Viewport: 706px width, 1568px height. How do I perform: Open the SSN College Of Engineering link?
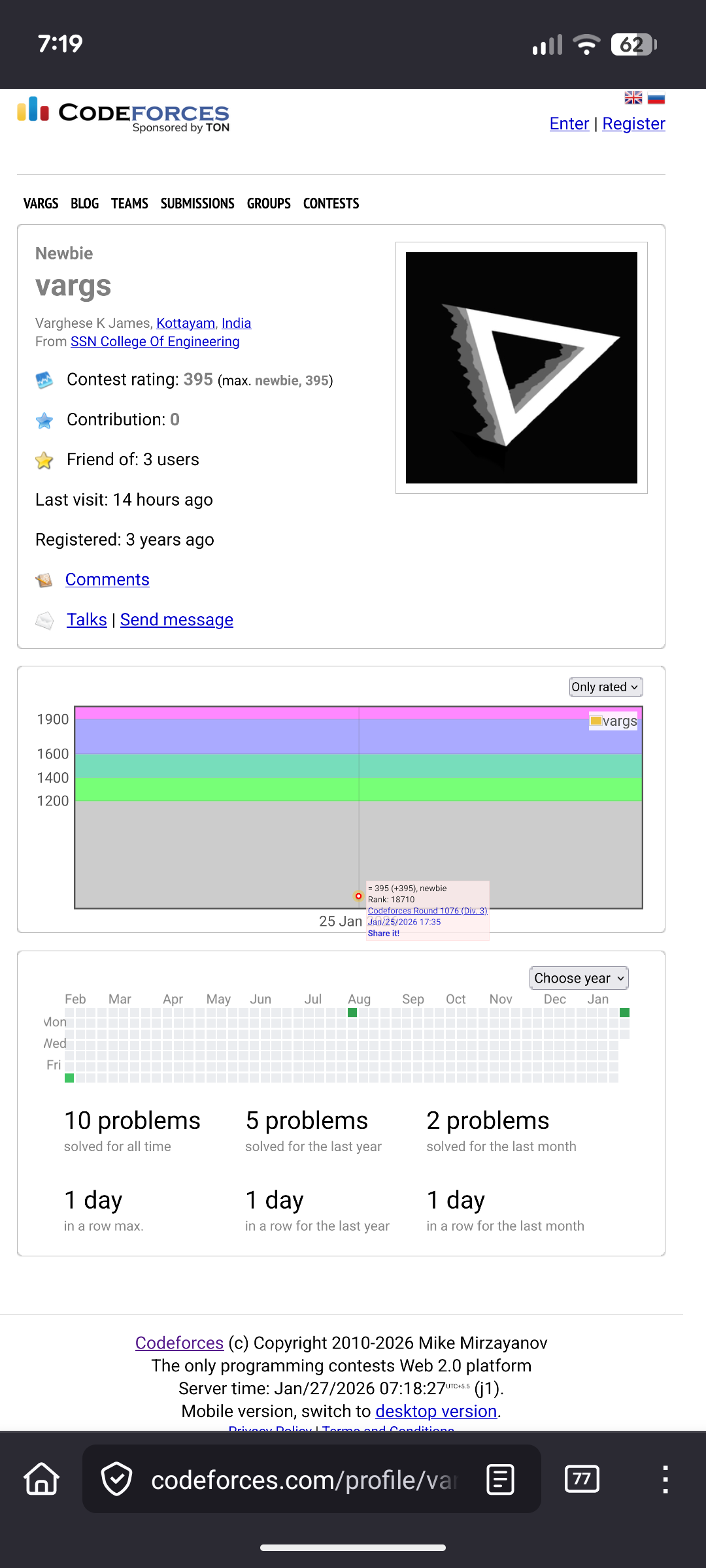point(155,342)
